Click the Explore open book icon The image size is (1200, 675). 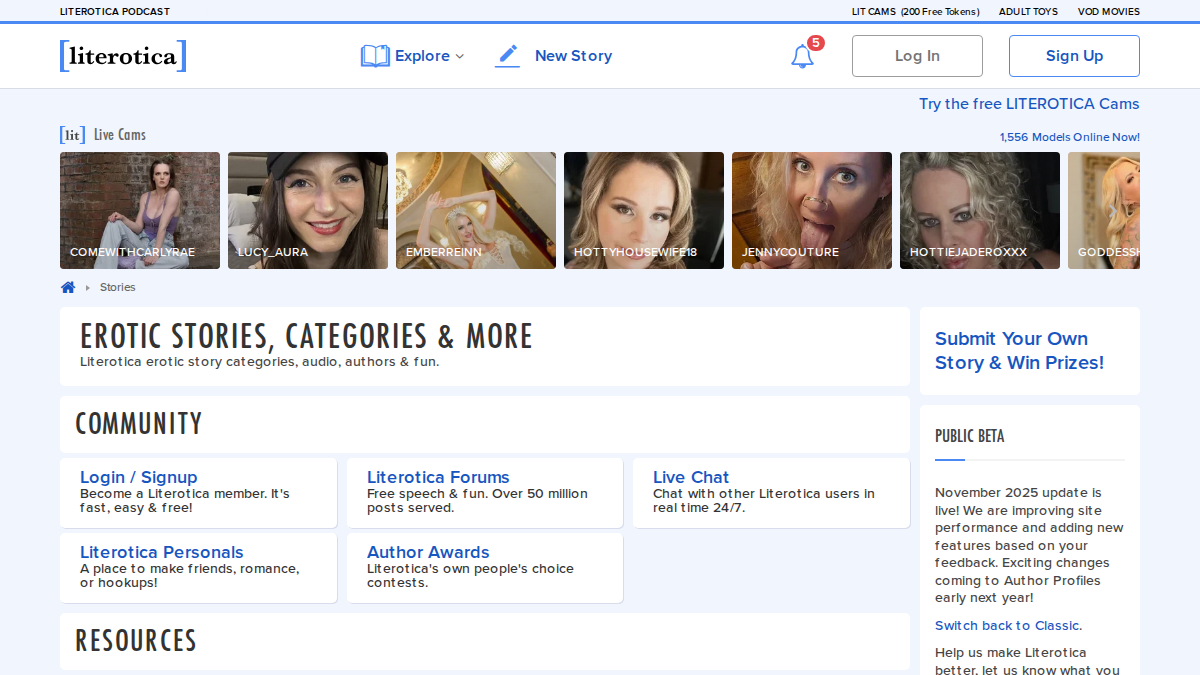tap(375, 56)
